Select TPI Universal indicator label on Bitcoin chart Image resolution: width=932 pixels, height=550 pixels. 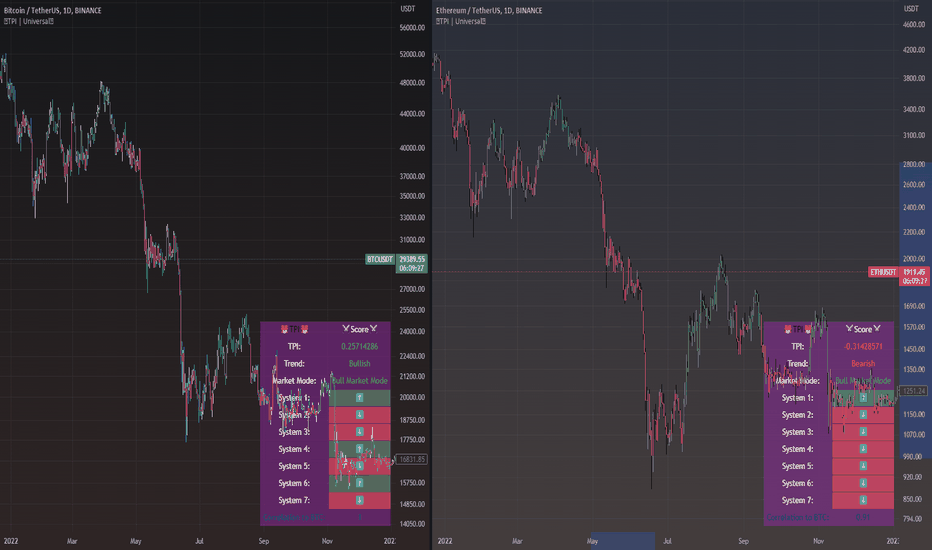click(x=29, y=21)
